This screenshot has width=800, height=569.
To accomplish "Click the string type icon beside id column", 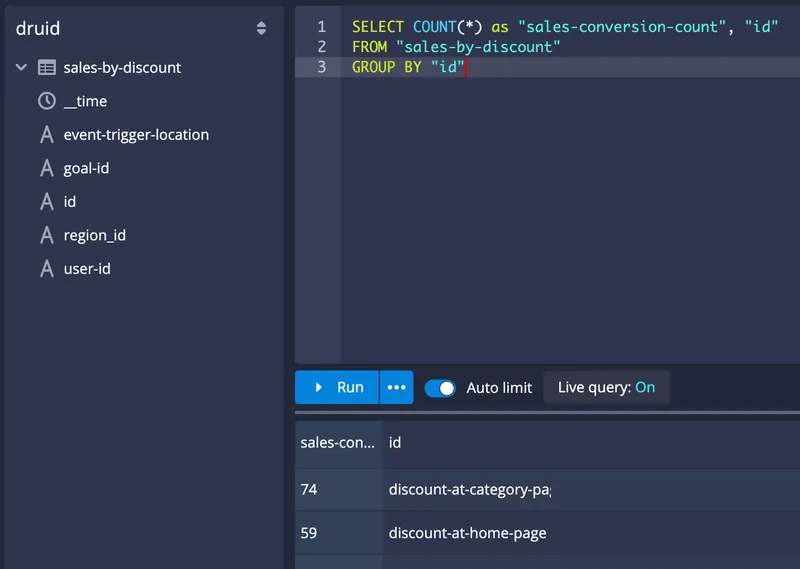I will 47,202.
